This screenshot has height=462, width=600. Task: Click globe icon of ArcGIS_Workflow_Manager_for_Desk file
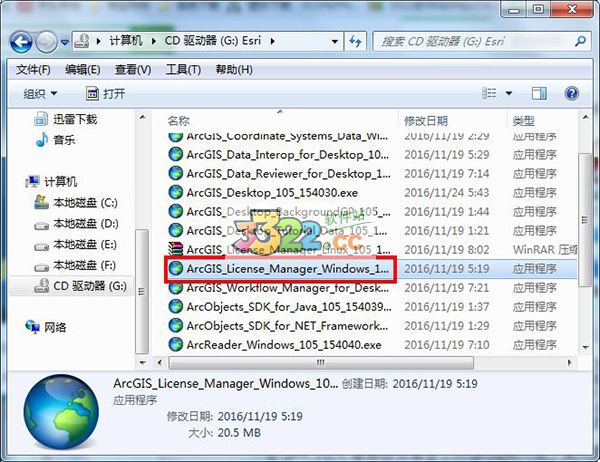[176, 288]
